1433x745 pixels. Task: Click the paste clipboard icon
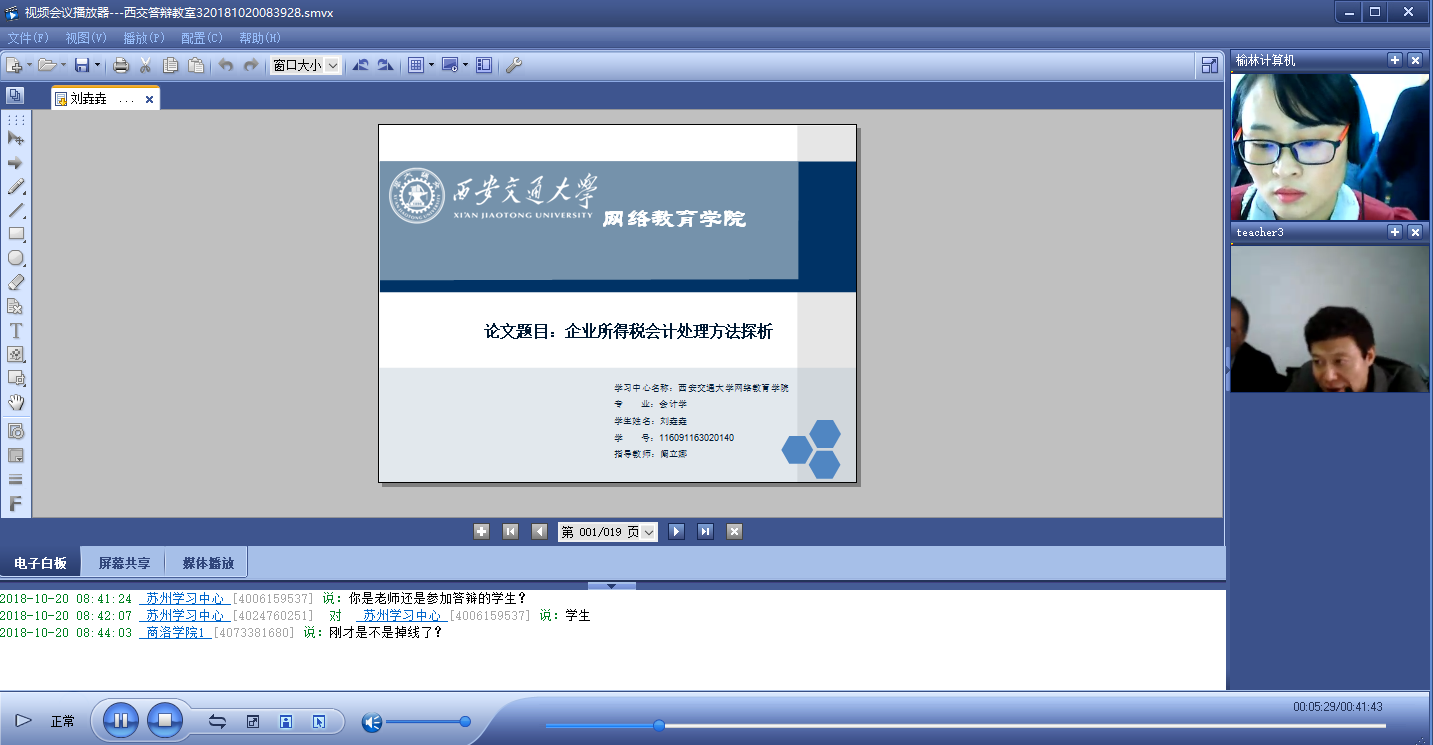196,65
